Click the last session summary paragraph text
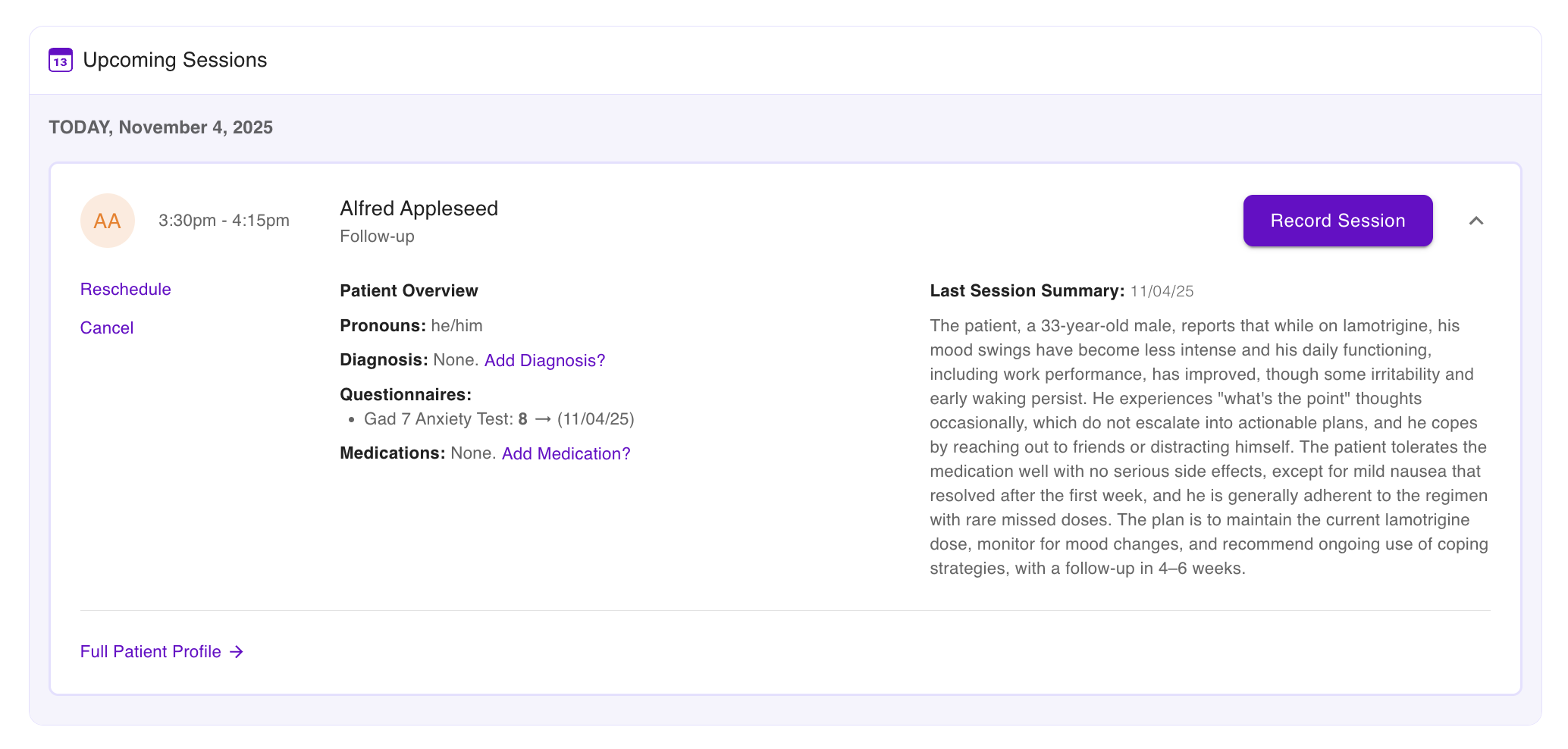The height and width of the screenshot is (749, 1568). pos(1209,447)
